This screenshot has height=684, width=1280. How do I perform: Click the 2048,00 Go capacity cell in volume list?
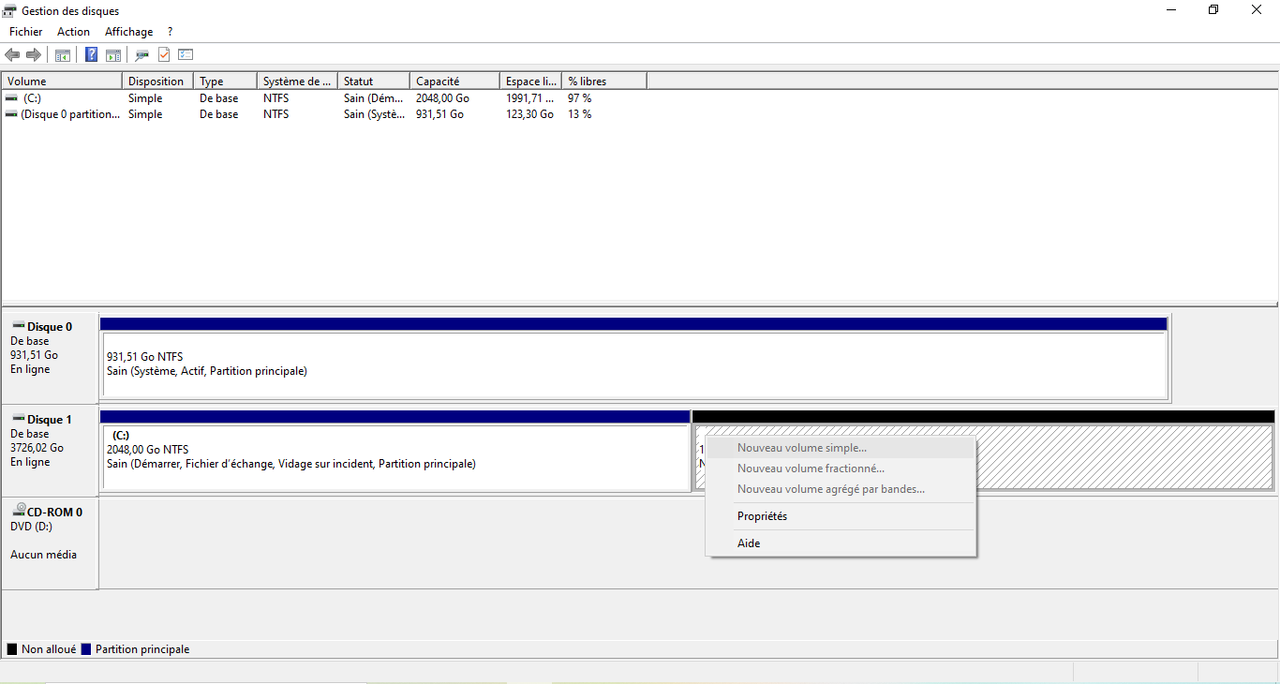(x=443, y=99)
